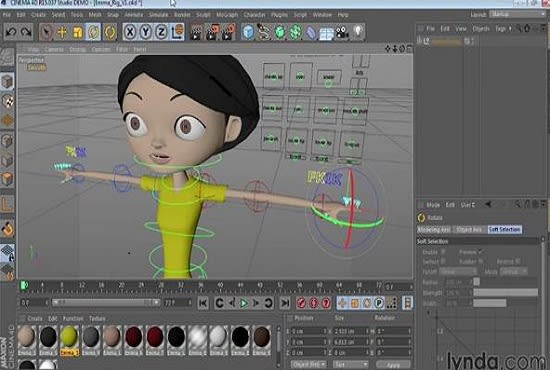The image size is (550, 370).
Task: Adjust the Strength slider
Action: point(506,292)
